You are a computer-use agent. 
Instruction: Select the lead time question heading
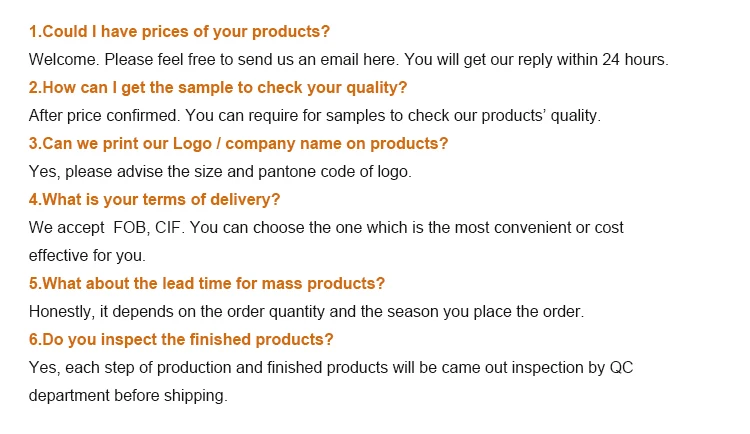point(207,283)
